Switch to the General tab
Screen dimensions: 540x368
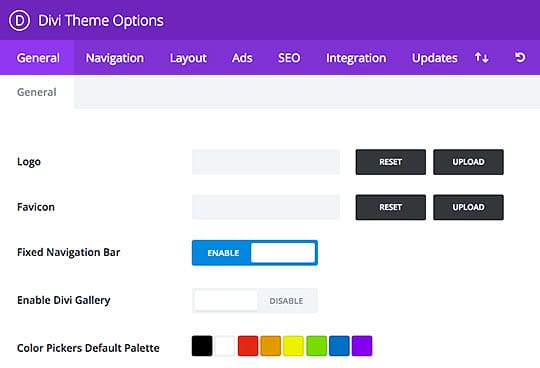click(38, 58)
